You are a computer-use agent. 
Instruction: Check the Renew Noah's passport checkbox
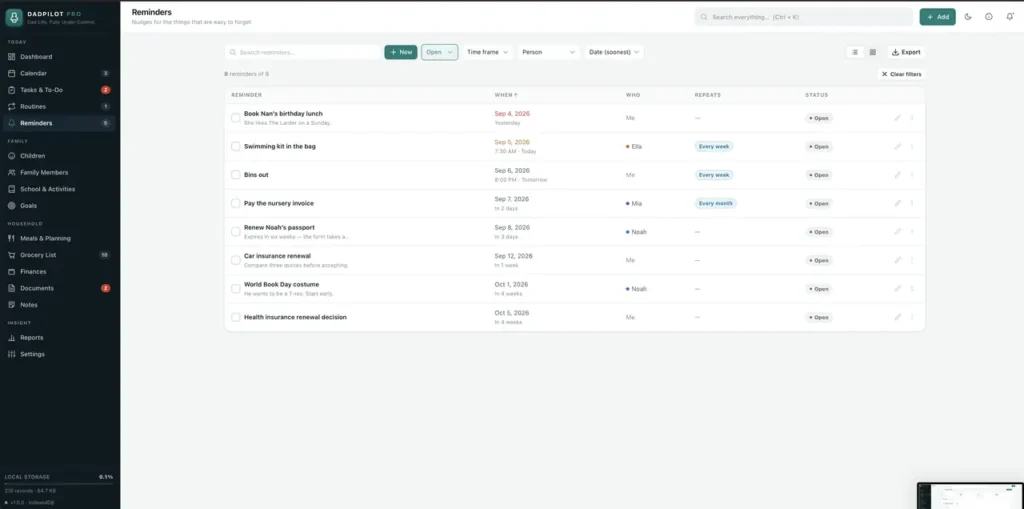click(236, 232)
